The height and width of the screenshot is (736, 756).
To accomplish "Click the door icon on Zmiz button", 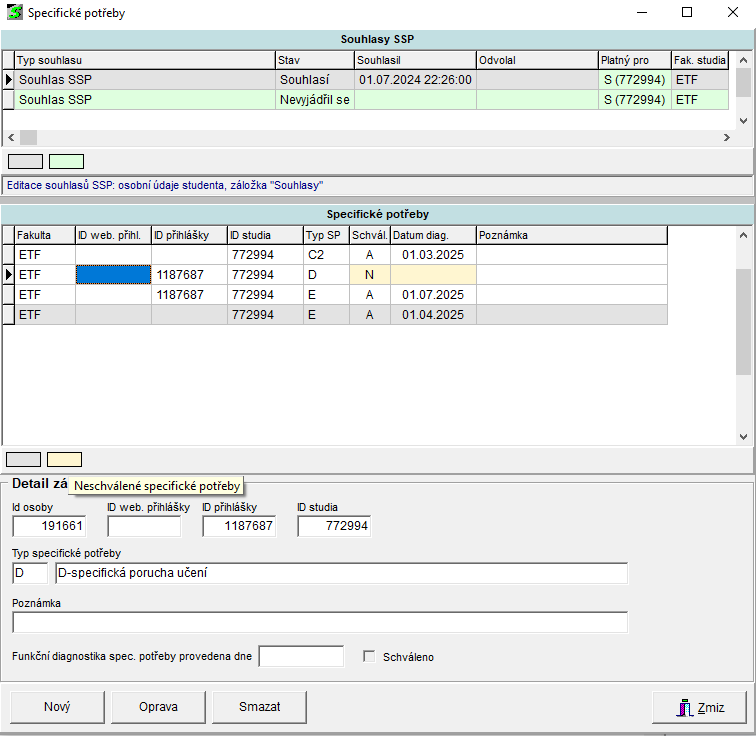I will coord(685,707).
